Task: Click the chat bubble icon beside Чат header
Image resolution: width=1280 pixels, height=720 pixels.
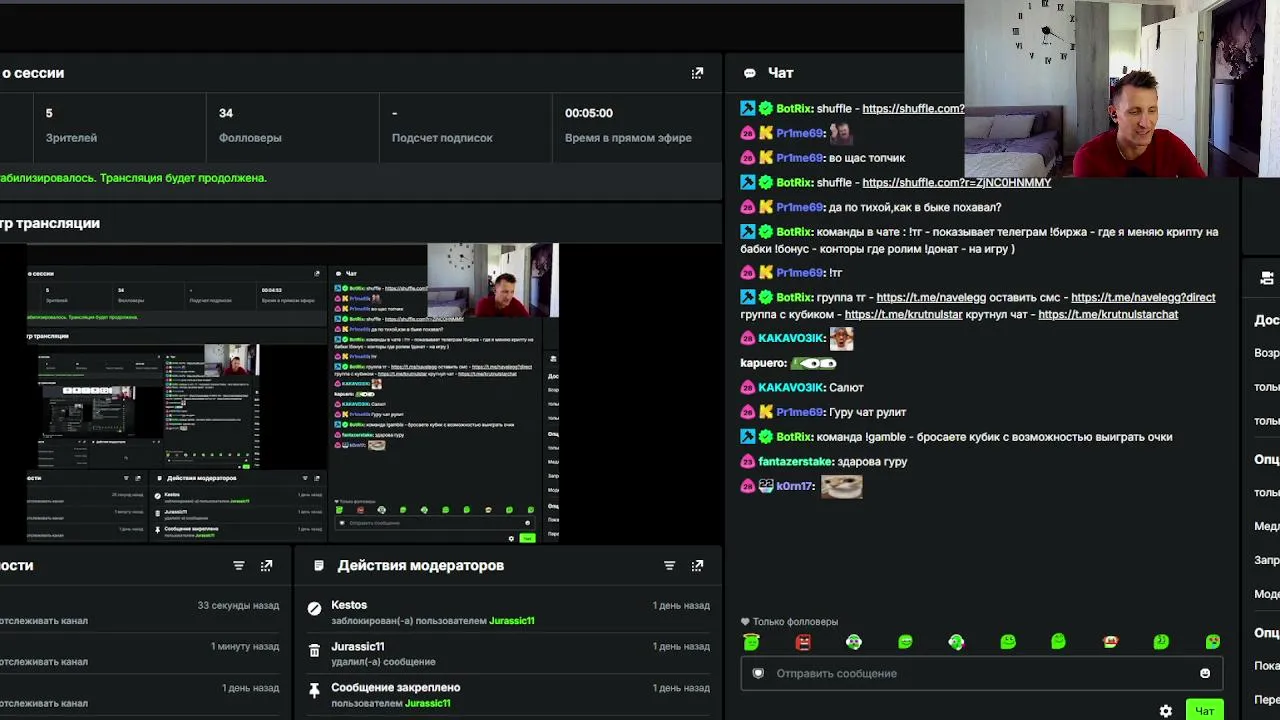Action: tap(749, 73)
